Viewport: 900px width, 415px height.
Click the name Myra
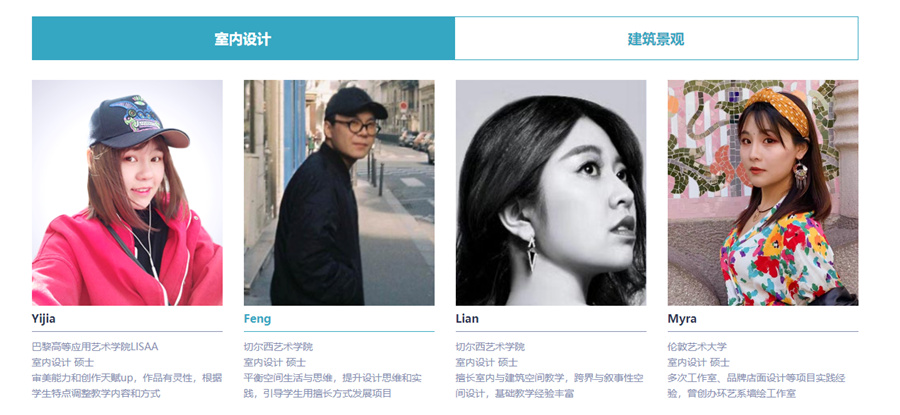[682, 319]
